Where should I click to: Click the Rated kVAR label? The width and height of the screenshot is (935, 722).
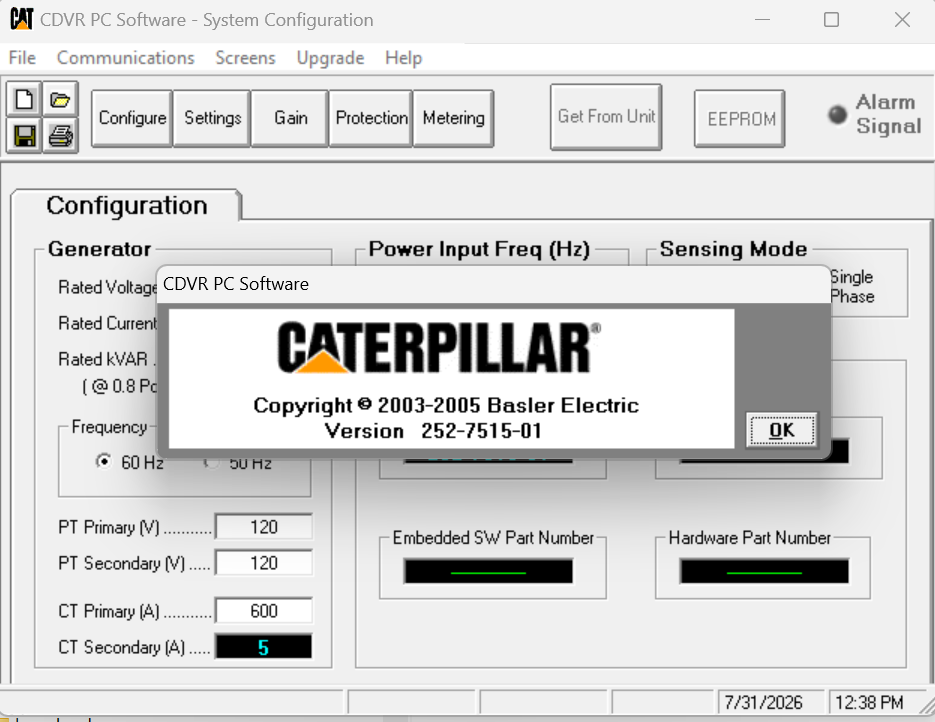pos(103,359)
